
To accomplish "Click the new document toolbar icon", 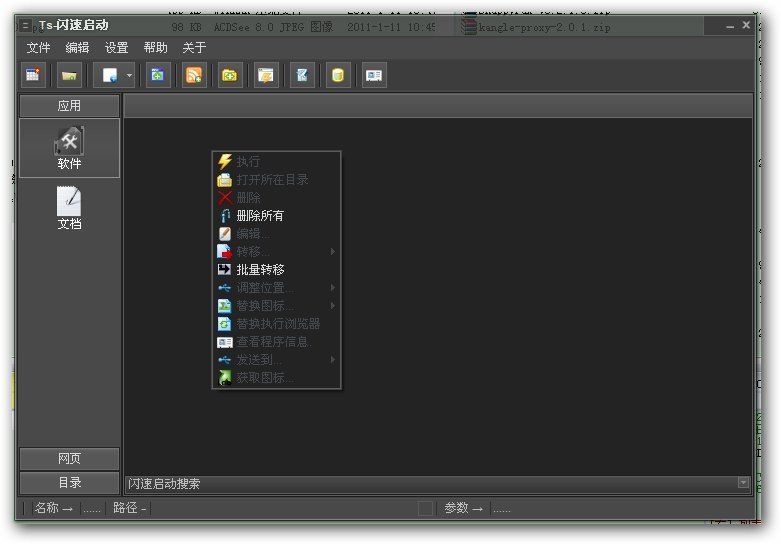I will coord(109,75).
